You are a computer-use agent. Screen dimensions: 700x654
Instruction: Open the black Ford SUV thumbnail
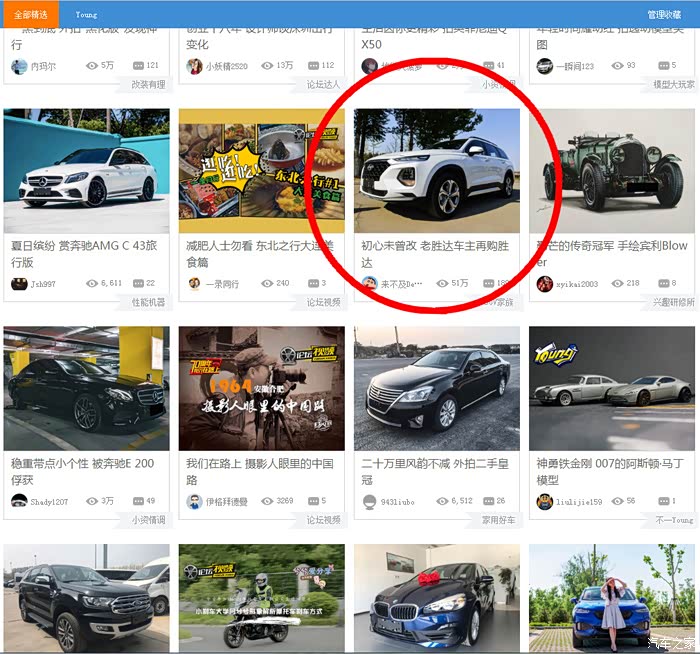(x=87, y=598)
